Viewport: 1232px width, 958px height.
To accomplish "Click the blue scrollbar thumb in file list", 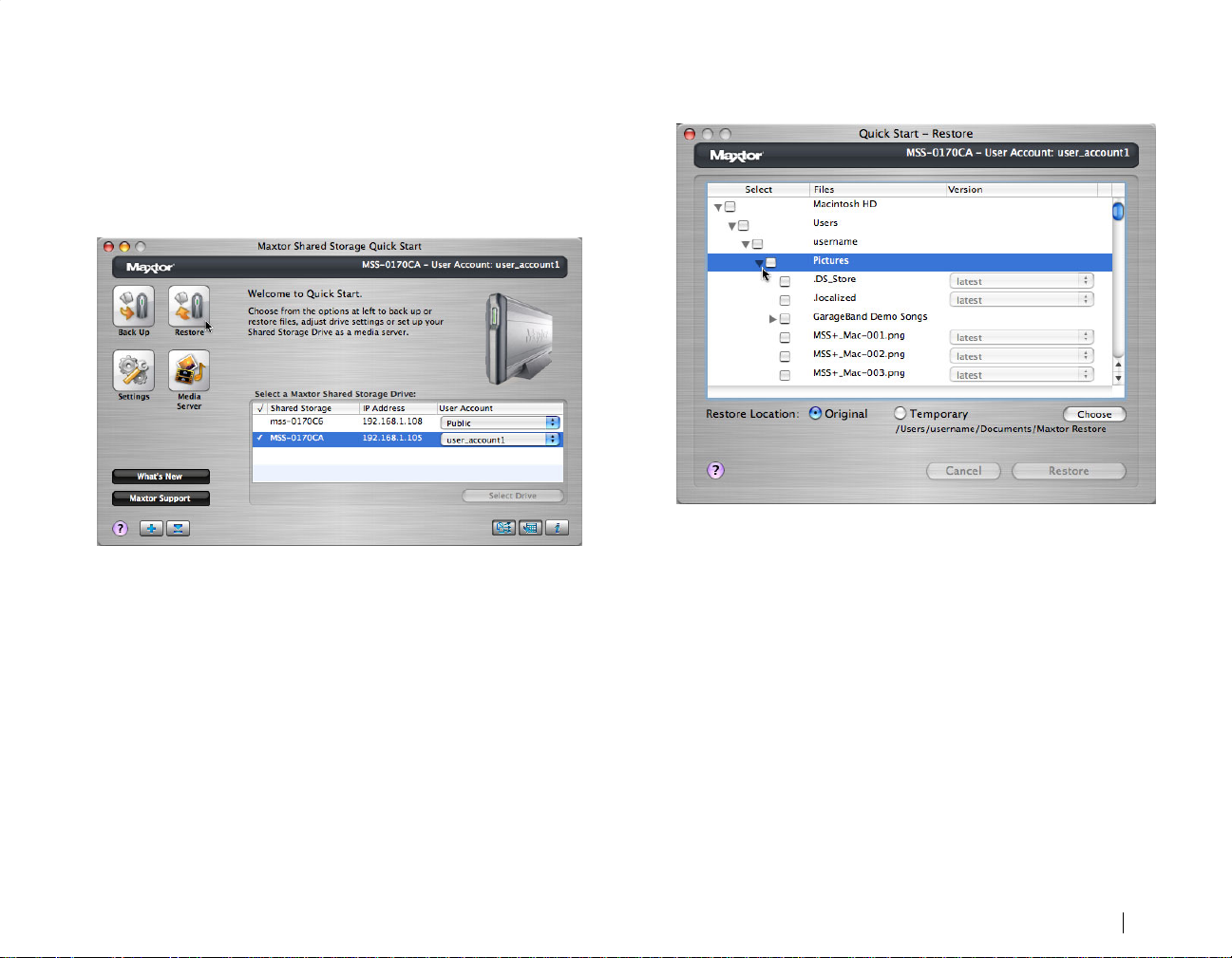I will point(1118,211).
